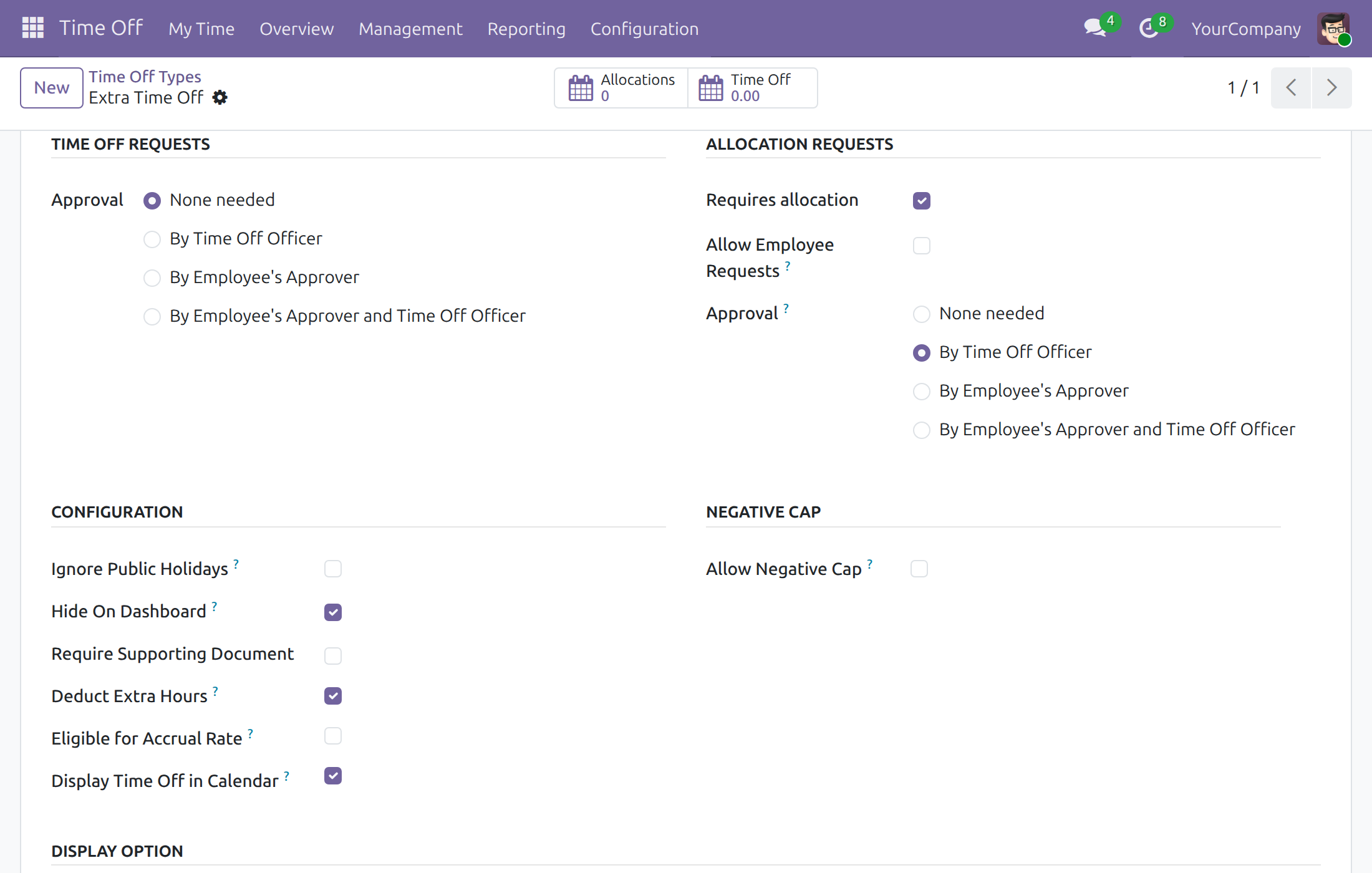1372x873 pixels.
Task: Uncheck Hide On Dashboard checkbox
Action: (x=333, y=612)
